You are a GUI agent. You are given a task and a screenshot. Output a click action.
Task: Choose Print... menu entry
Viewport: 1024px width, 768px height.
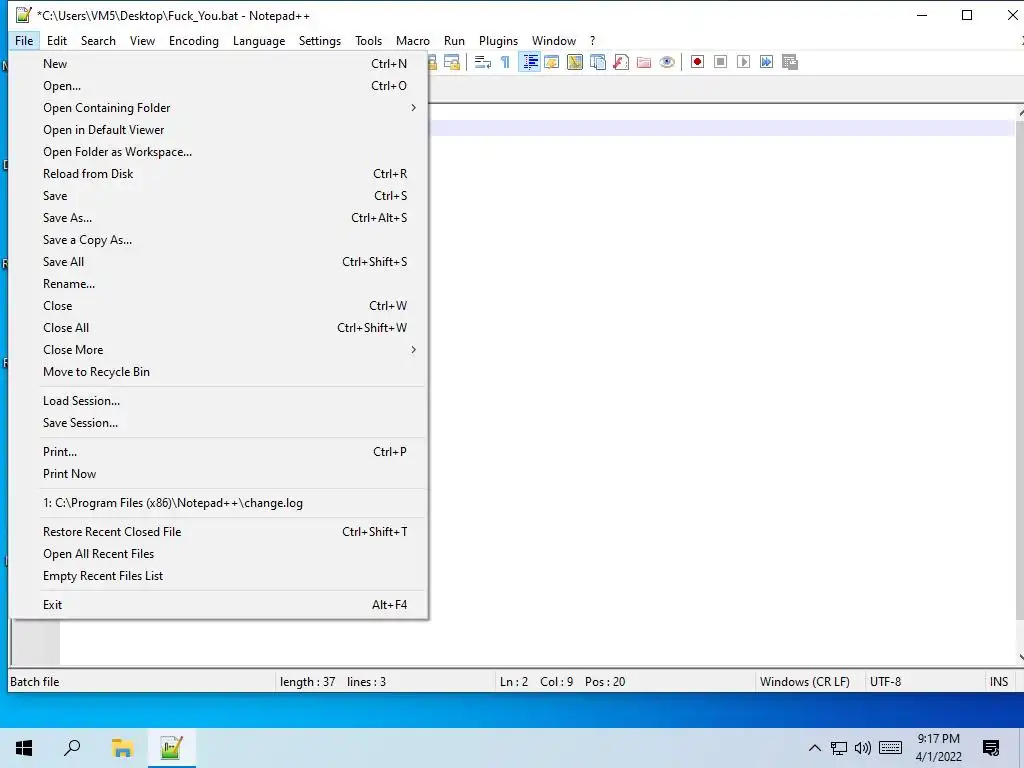point(219,452)
